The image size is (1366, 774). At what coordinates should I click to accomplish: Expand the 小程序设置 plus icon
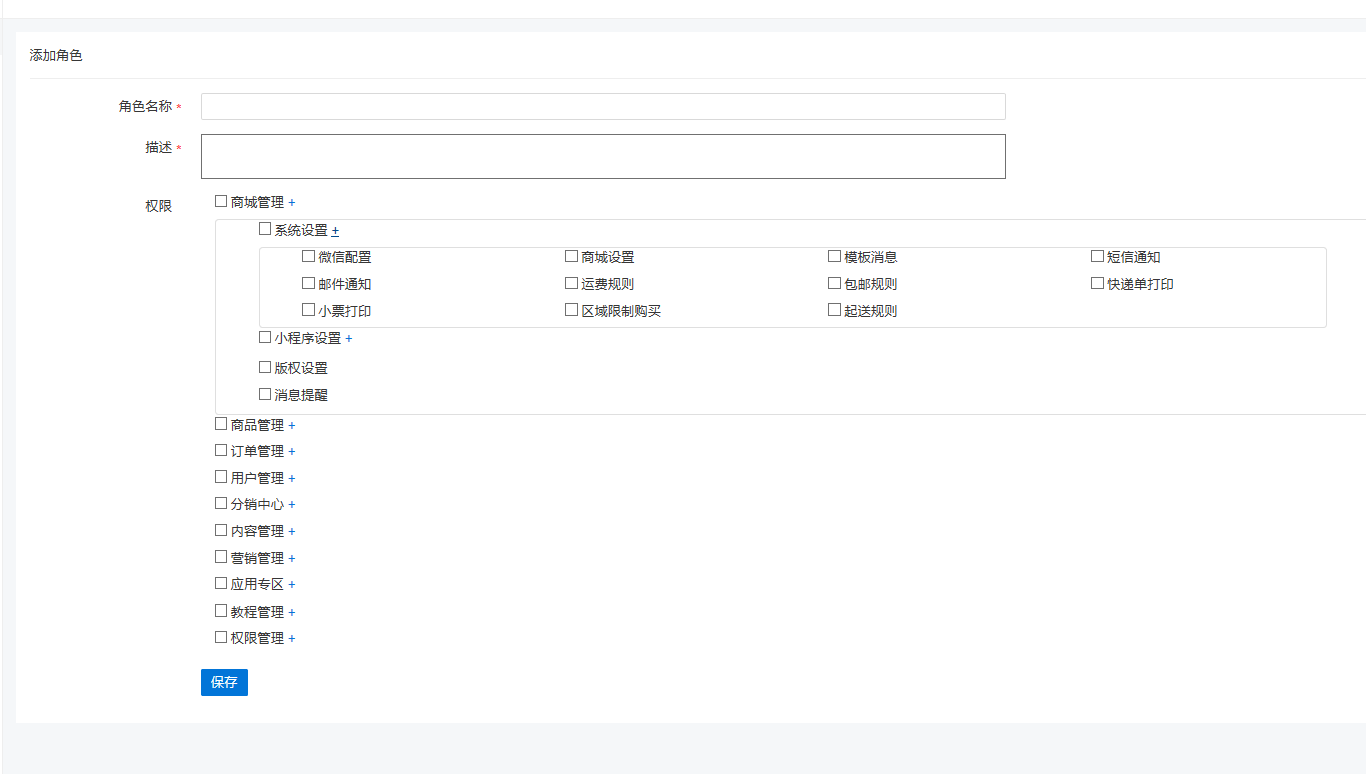click(x=349, y=339)
